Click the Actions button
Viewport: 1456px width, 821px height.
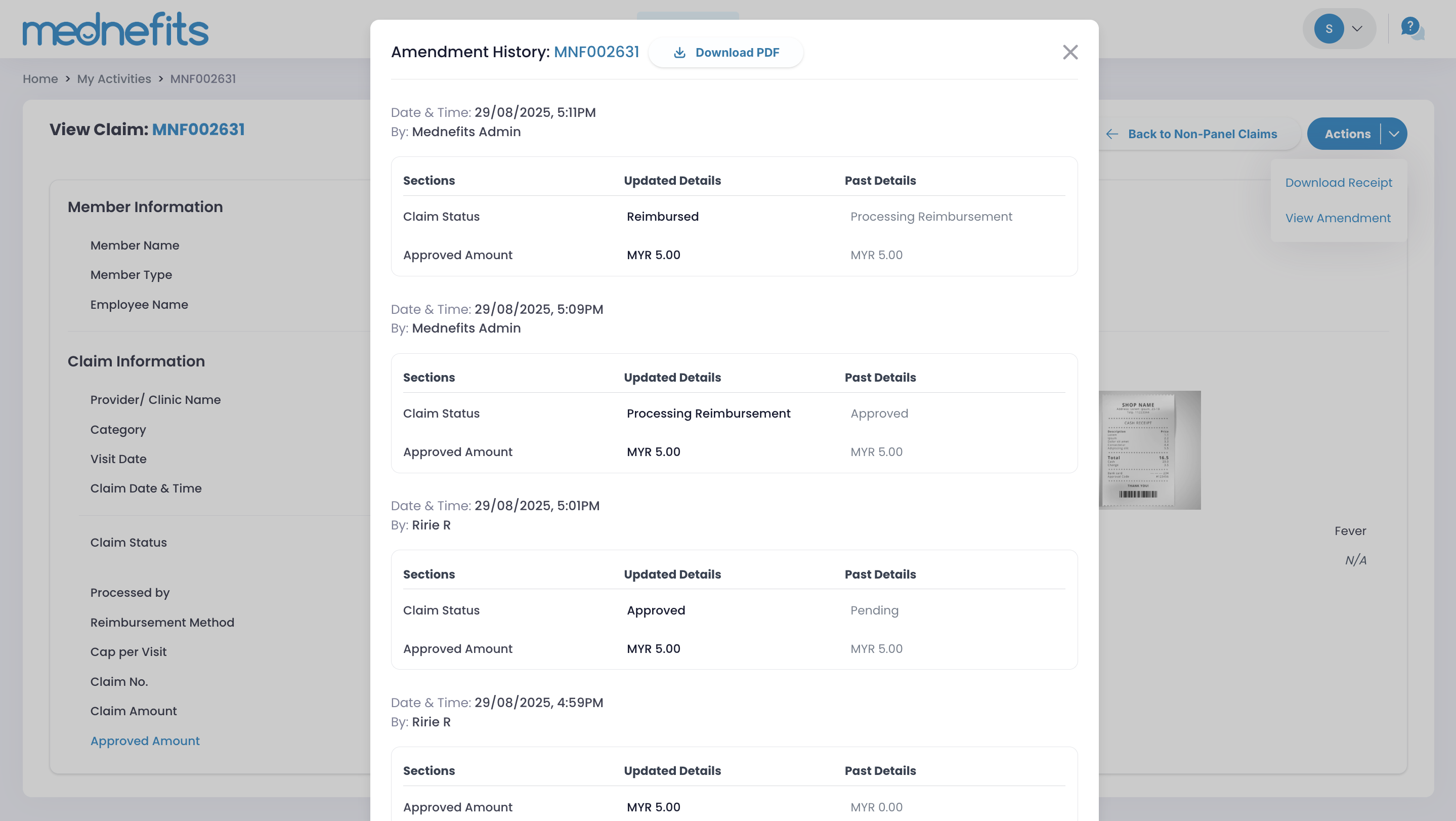tap(1347, 134)
